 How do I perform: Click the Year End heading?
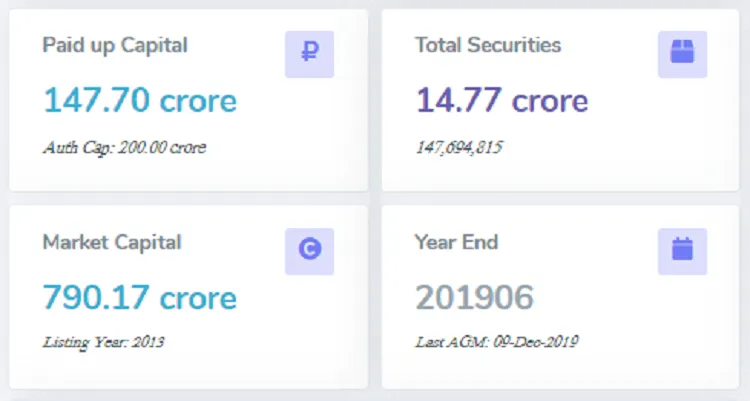tap(456, 242)
